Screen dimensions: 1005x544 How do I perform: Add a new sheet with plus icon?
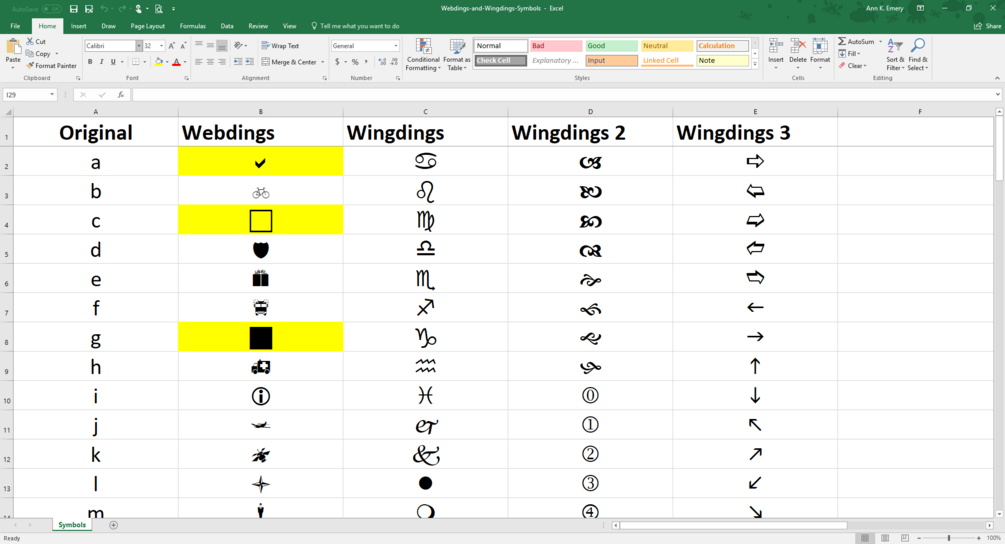113,525
